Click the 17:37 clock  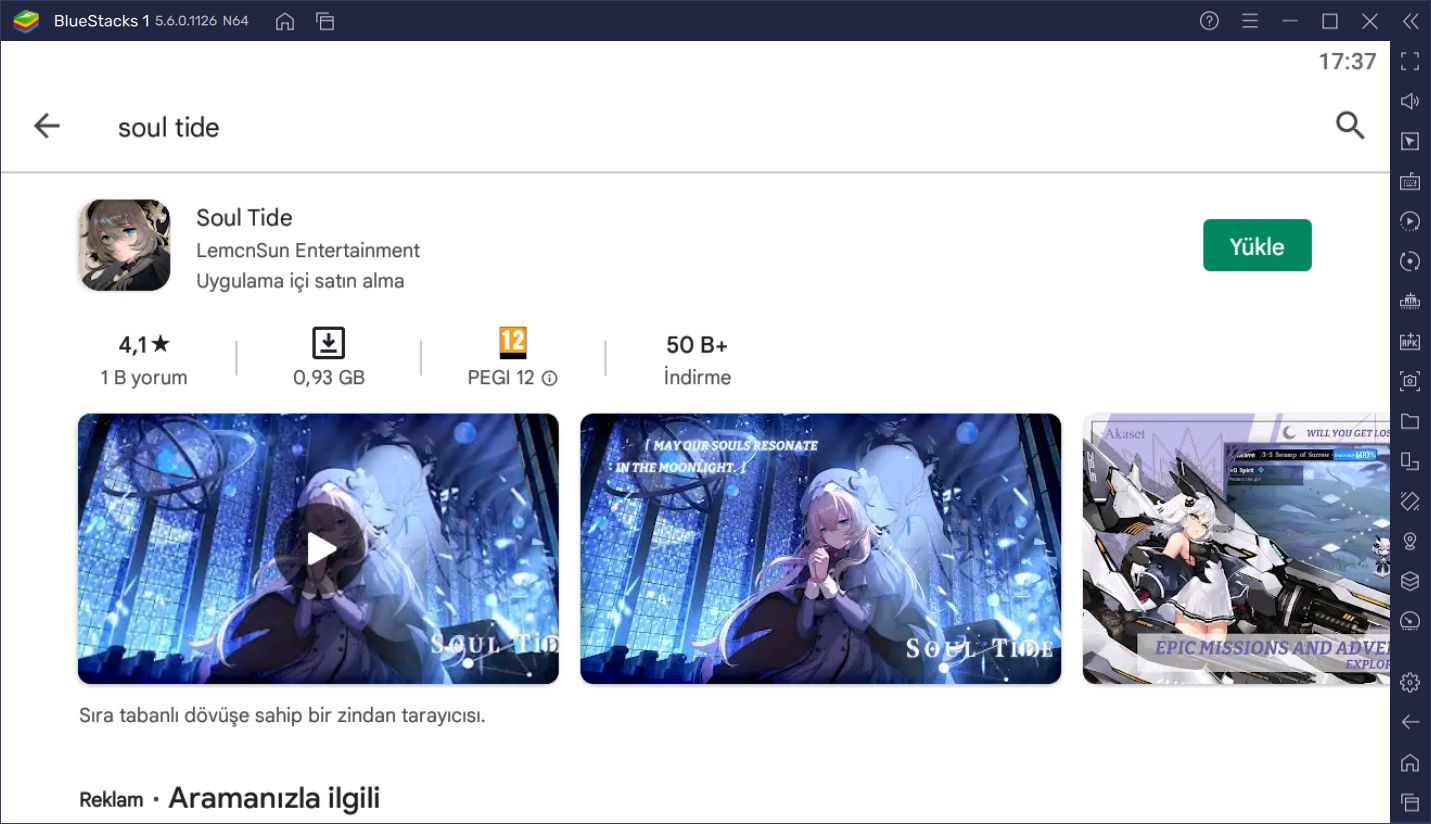pyautogui.click(x=1347, y=61)
